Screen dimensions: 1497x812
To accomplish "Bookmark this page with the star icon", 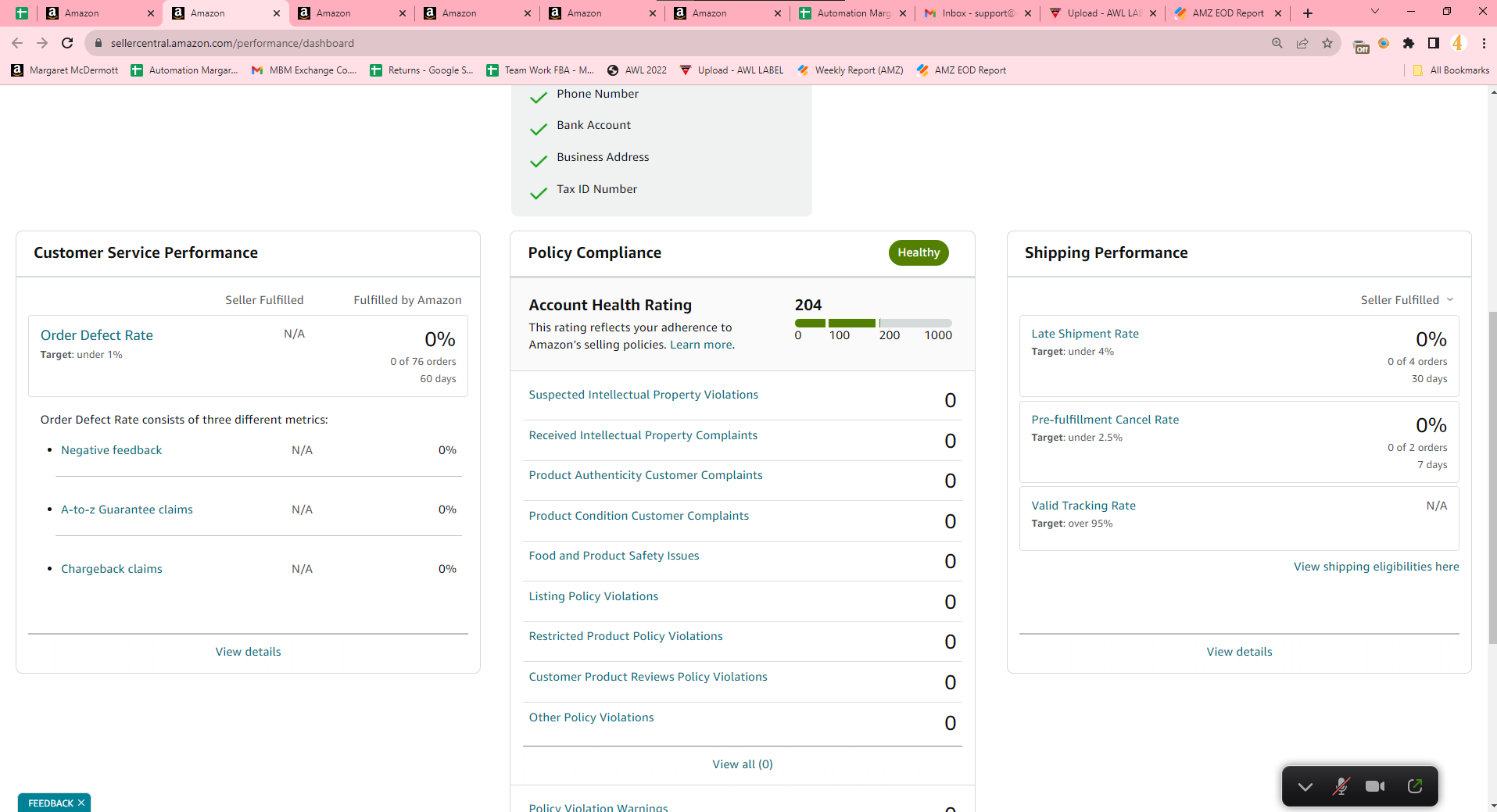I will click(x=1327, y=43).
